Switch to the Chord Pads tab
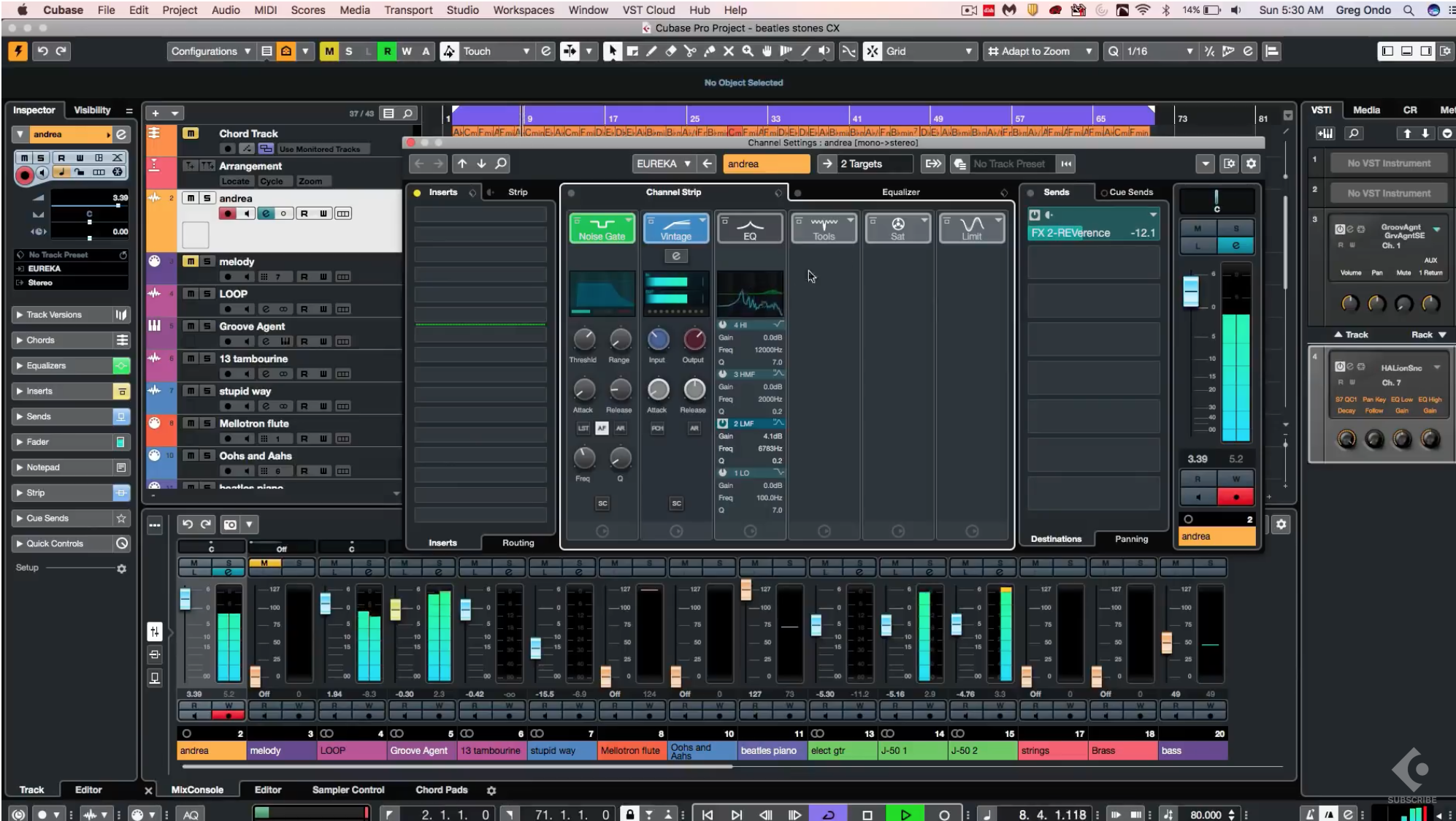 pyautogui.click(x=442, y=790)
